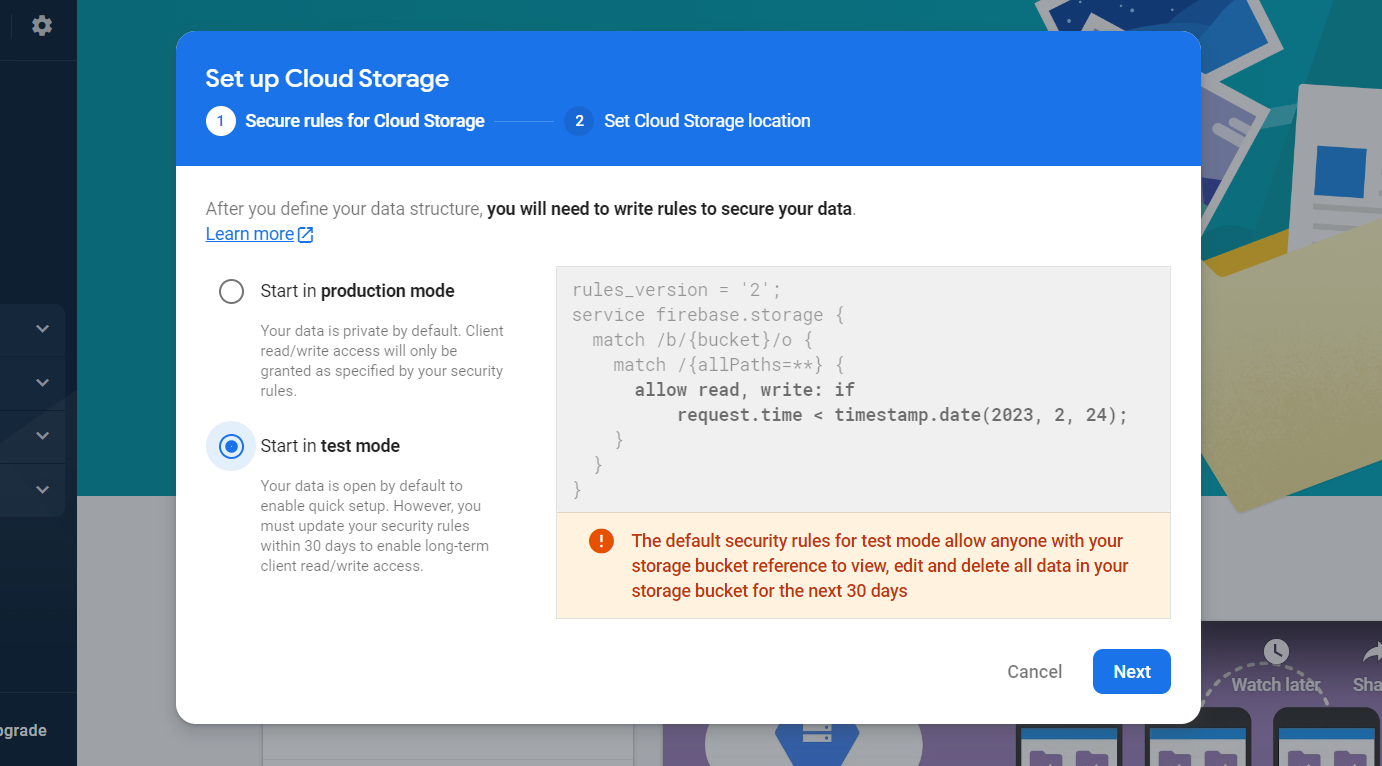This screenshot has width=1382, height=766.
Task: Click the external link icon beside Learn more
Action: tap(306, 235)
